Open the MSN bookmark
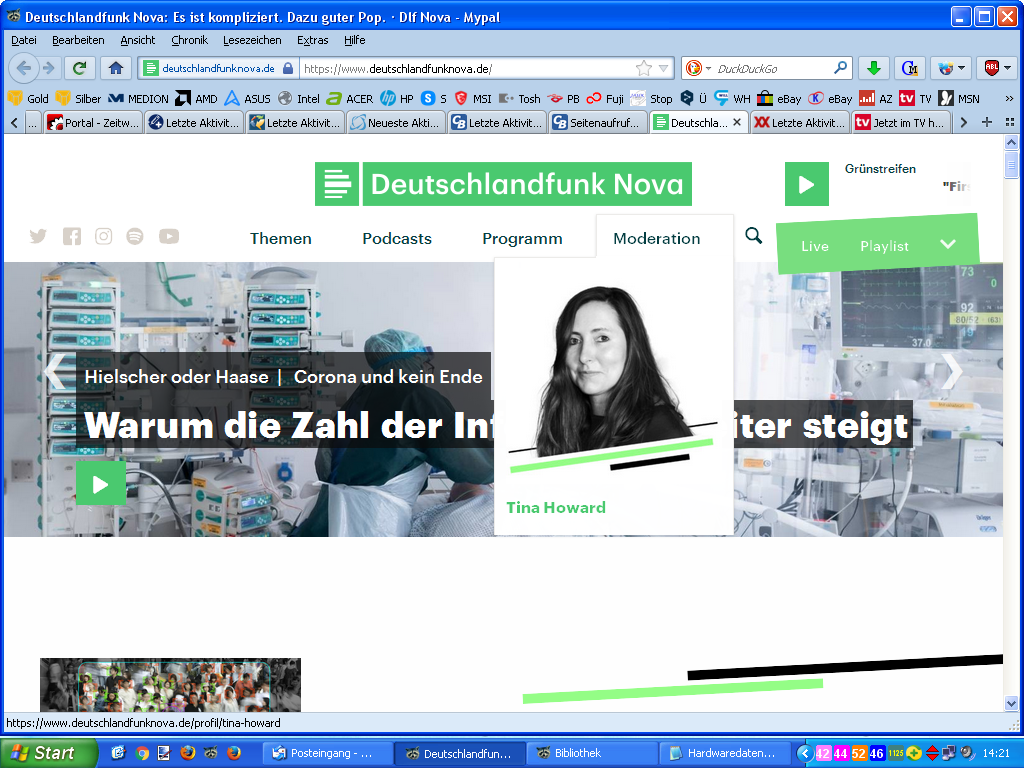 [959, 99]
